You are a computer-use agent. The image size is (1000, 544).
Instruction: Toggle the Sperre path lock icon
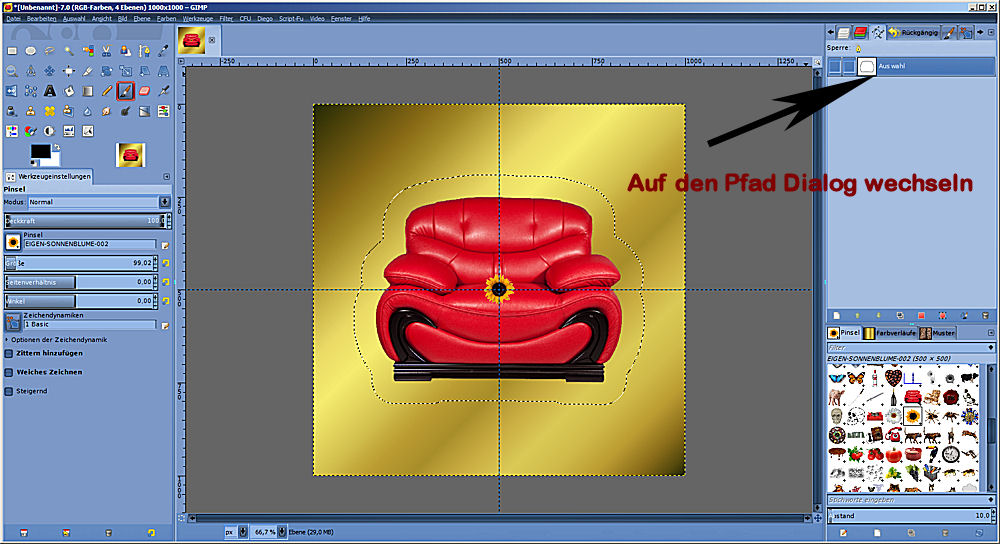(858, 48)
